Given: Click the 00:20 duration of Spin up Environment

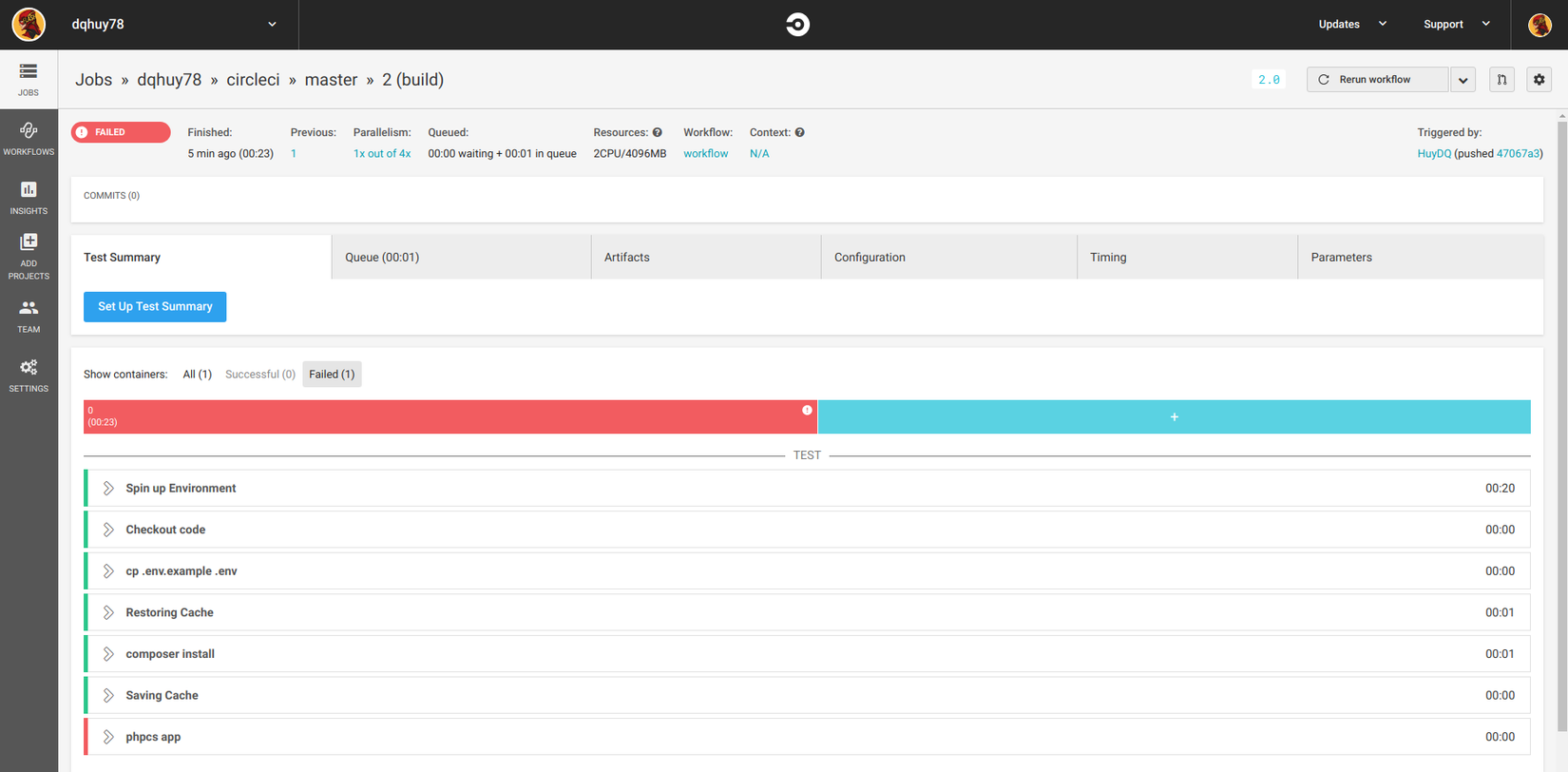Looking at the screenshot, I should (x=1500, y=489).
